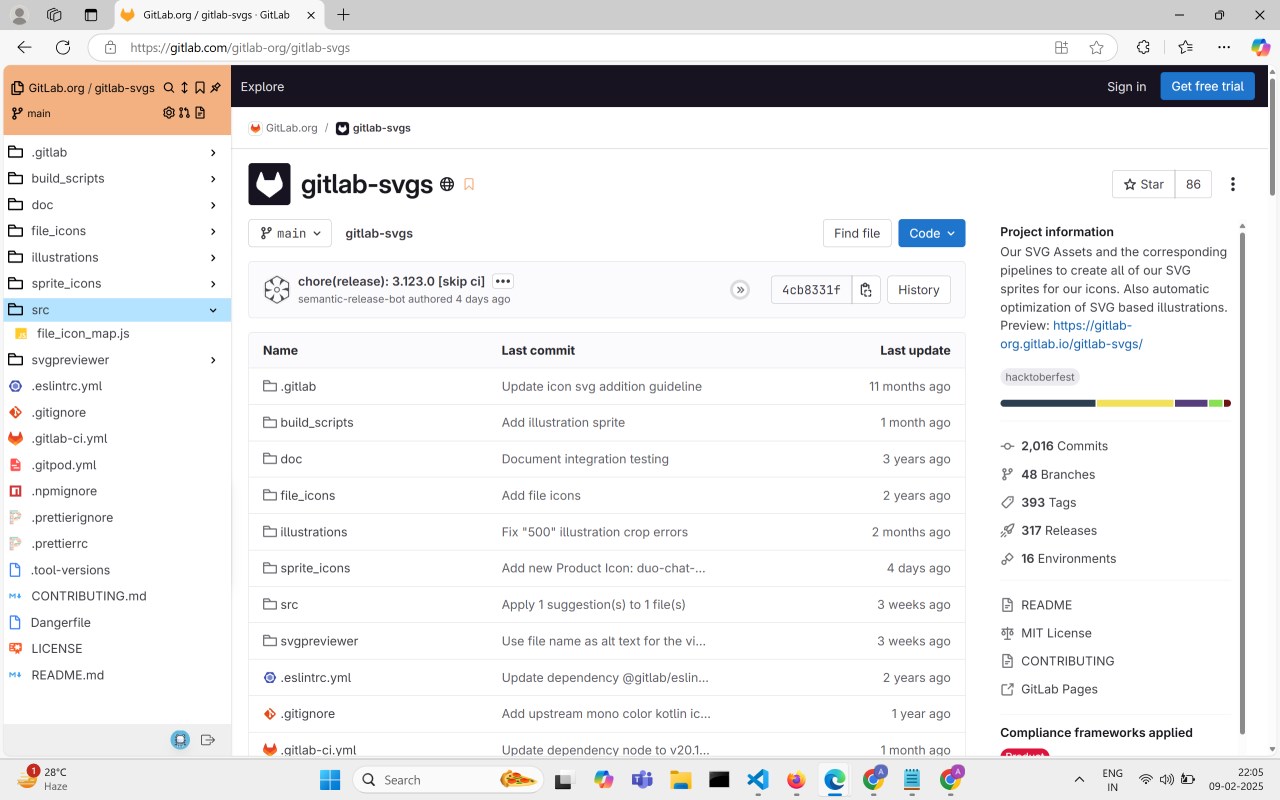Open file_icon_map.js in sidebar tree
Screen dimensions: 1280x800
pyautogui.click(x=83, y=333)
